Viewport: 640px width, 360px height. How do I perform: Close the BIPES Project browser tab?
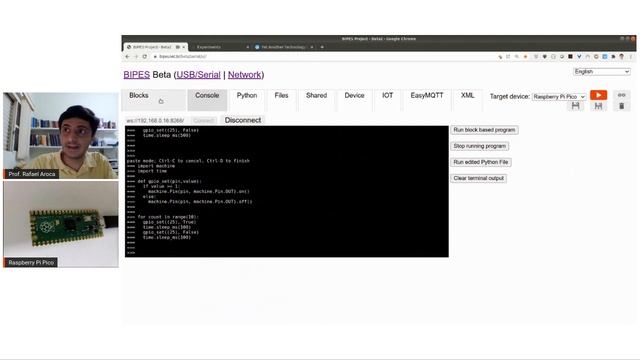pos(184,47)
